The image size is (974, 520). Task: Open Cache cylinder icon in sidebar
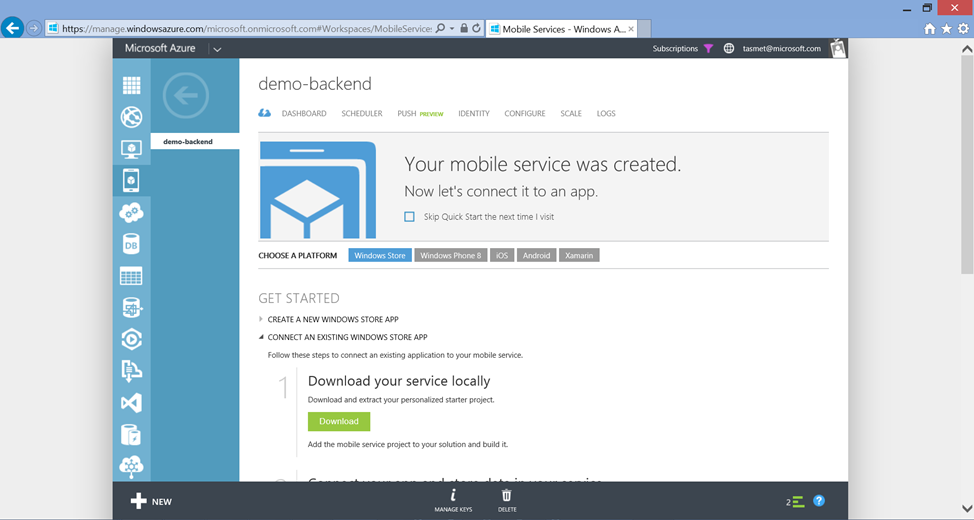(131, 435)
